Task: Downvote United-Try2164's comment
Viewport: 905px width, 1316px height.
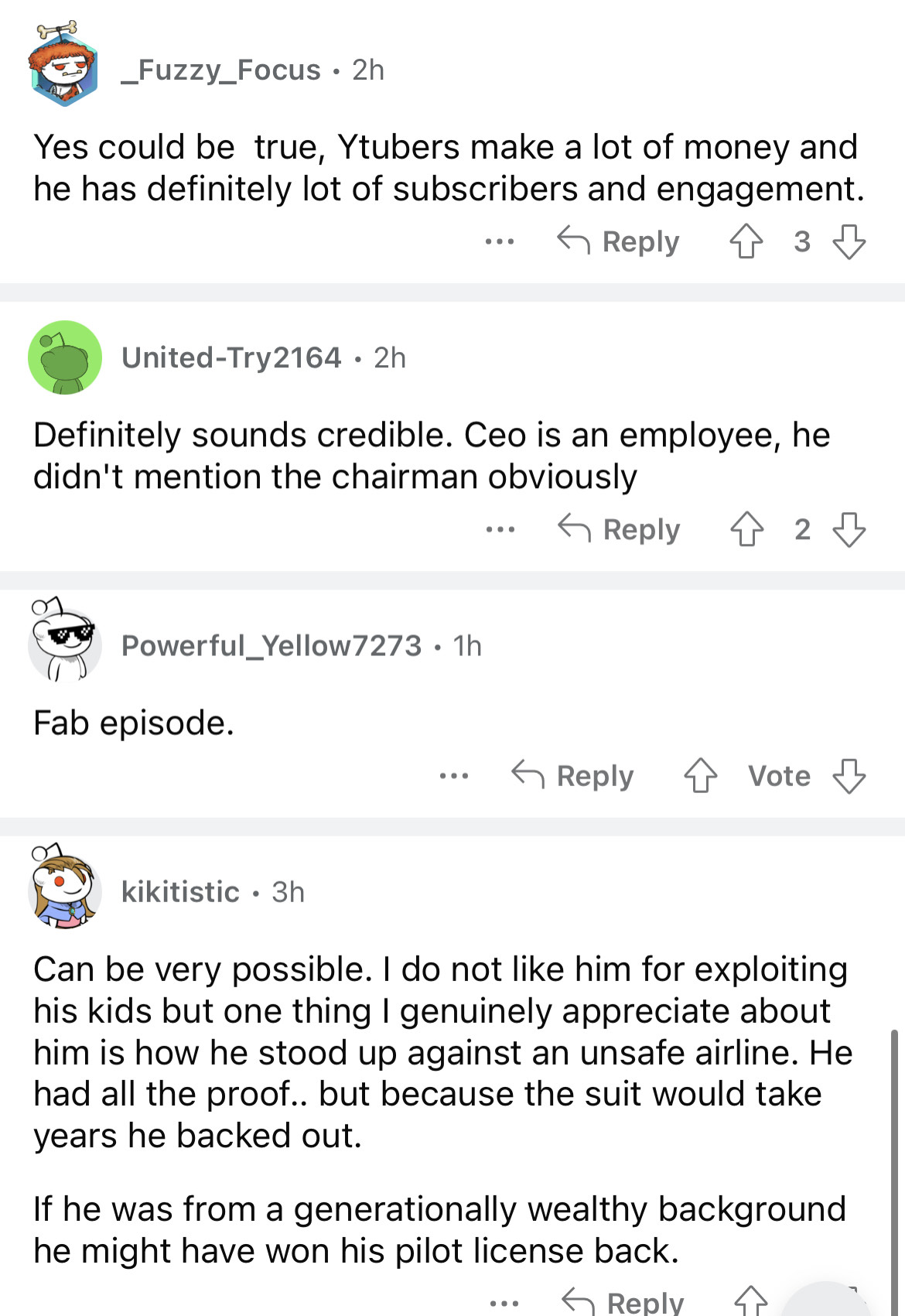Action: pos(849,529)
